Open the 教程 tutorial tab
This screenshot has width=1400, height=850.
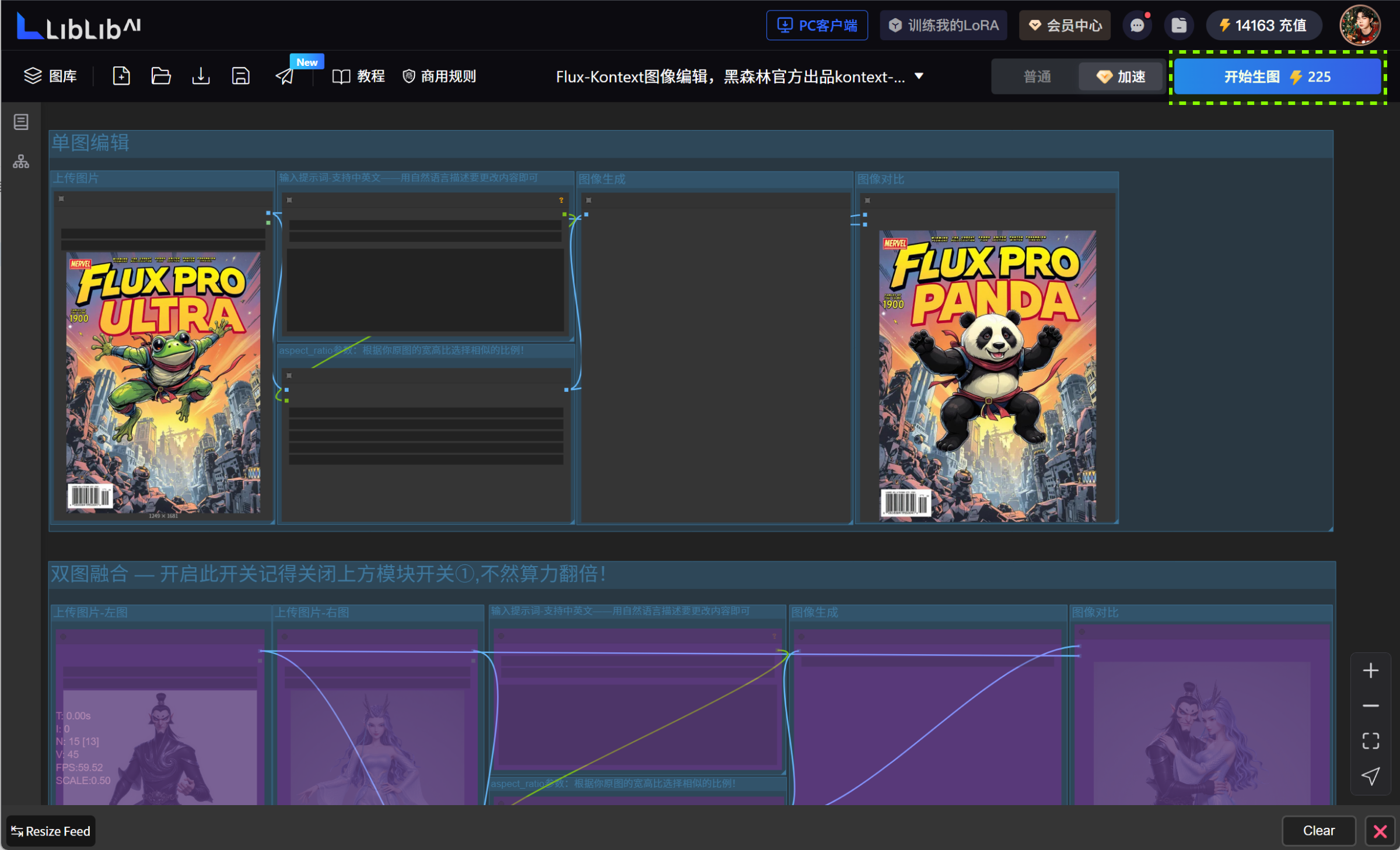tap(359, 76)
